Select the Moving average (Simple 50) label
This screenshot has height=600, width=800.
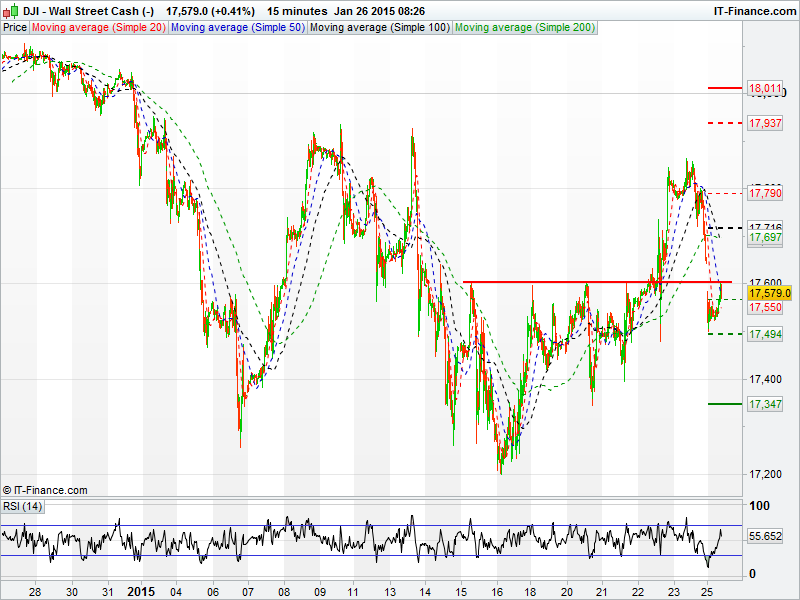coord(238,28)
